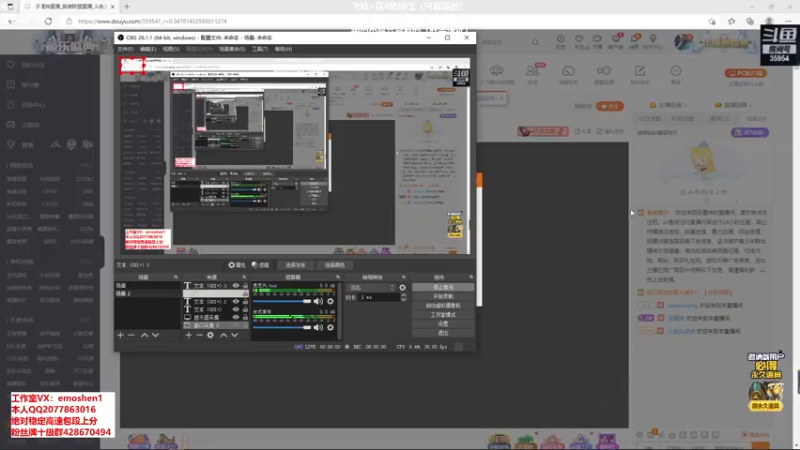Image resolution: width=800 pixels, height=450 pixels.
Task: Open the 场景集合(S) menu in OBS
Action: click(x=232, y=49)
